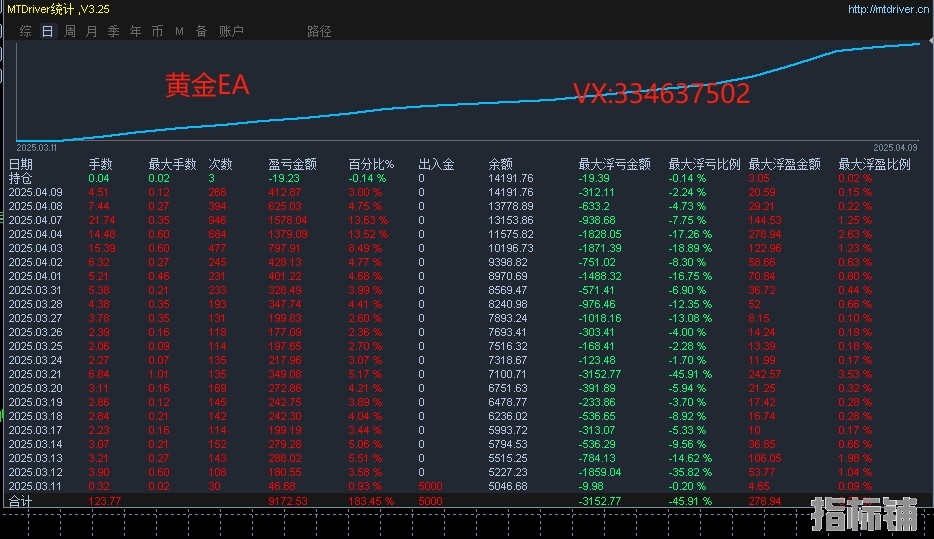The width and height of the screenshot is (934, 539).
Task: Select the 2025.04.04 row date
Action: pos(35,234)
